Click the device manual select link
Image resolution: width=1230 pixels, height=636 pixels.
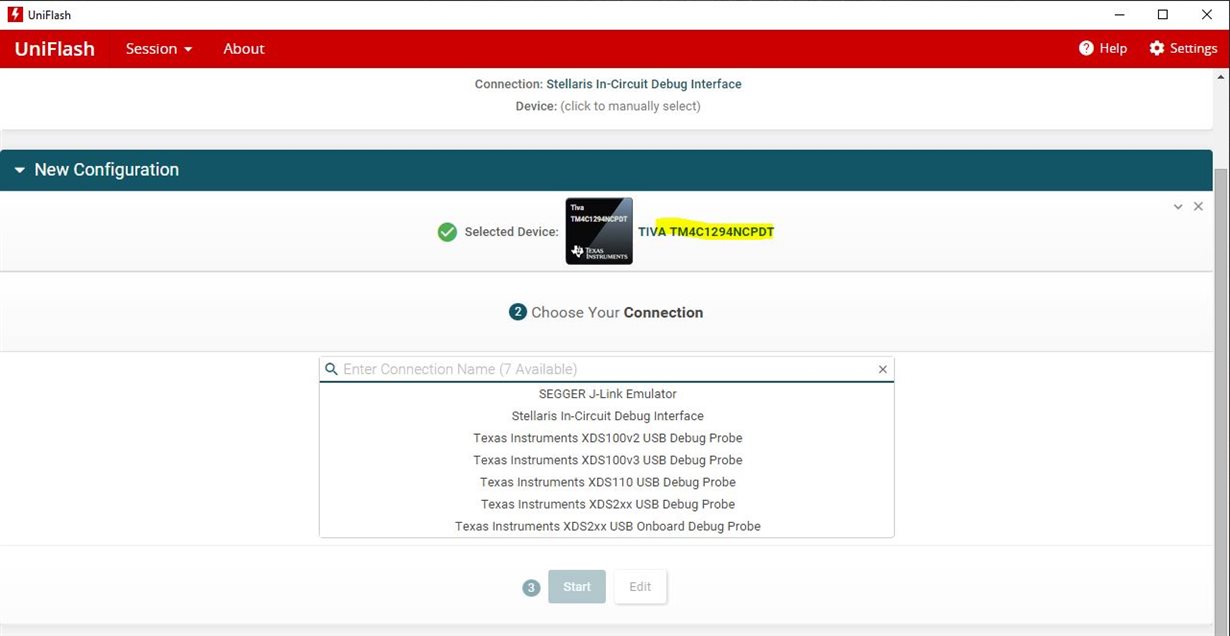tap(630, 106)
